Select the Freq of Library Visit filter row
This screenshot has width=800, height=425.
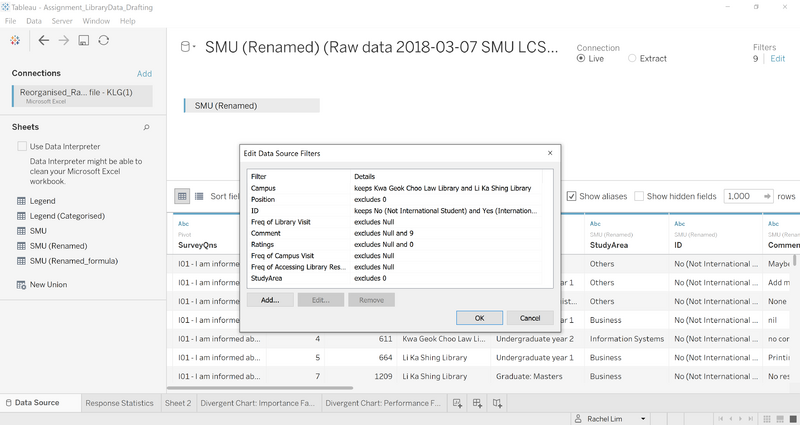(x=395, y=222)
